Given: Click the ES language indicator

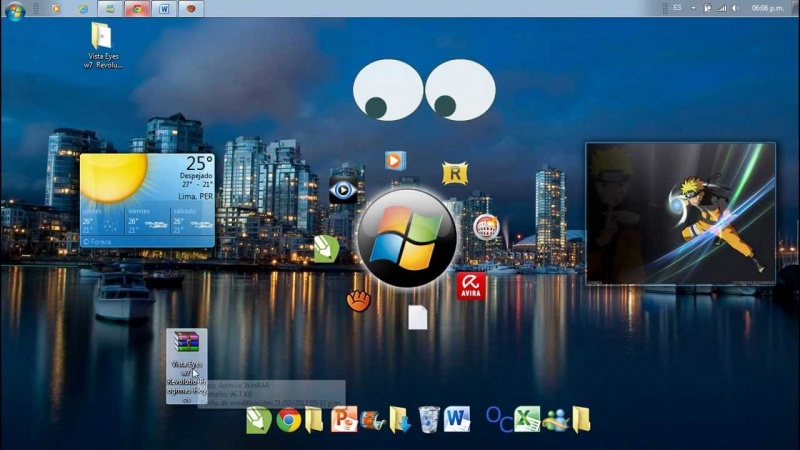Looking at the screenshot, I should (677, 8).
